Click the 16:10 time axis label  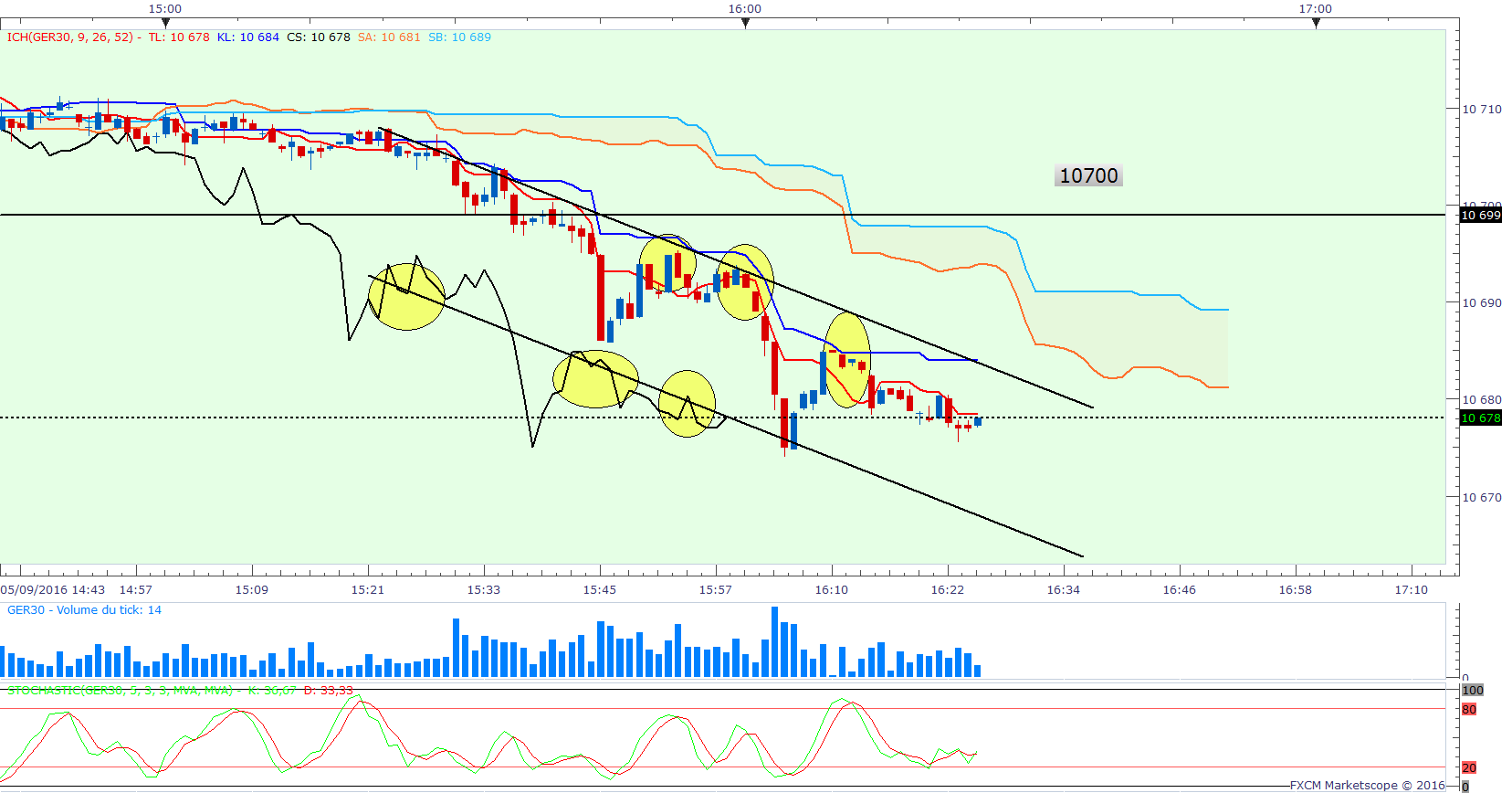coord(832,589)
